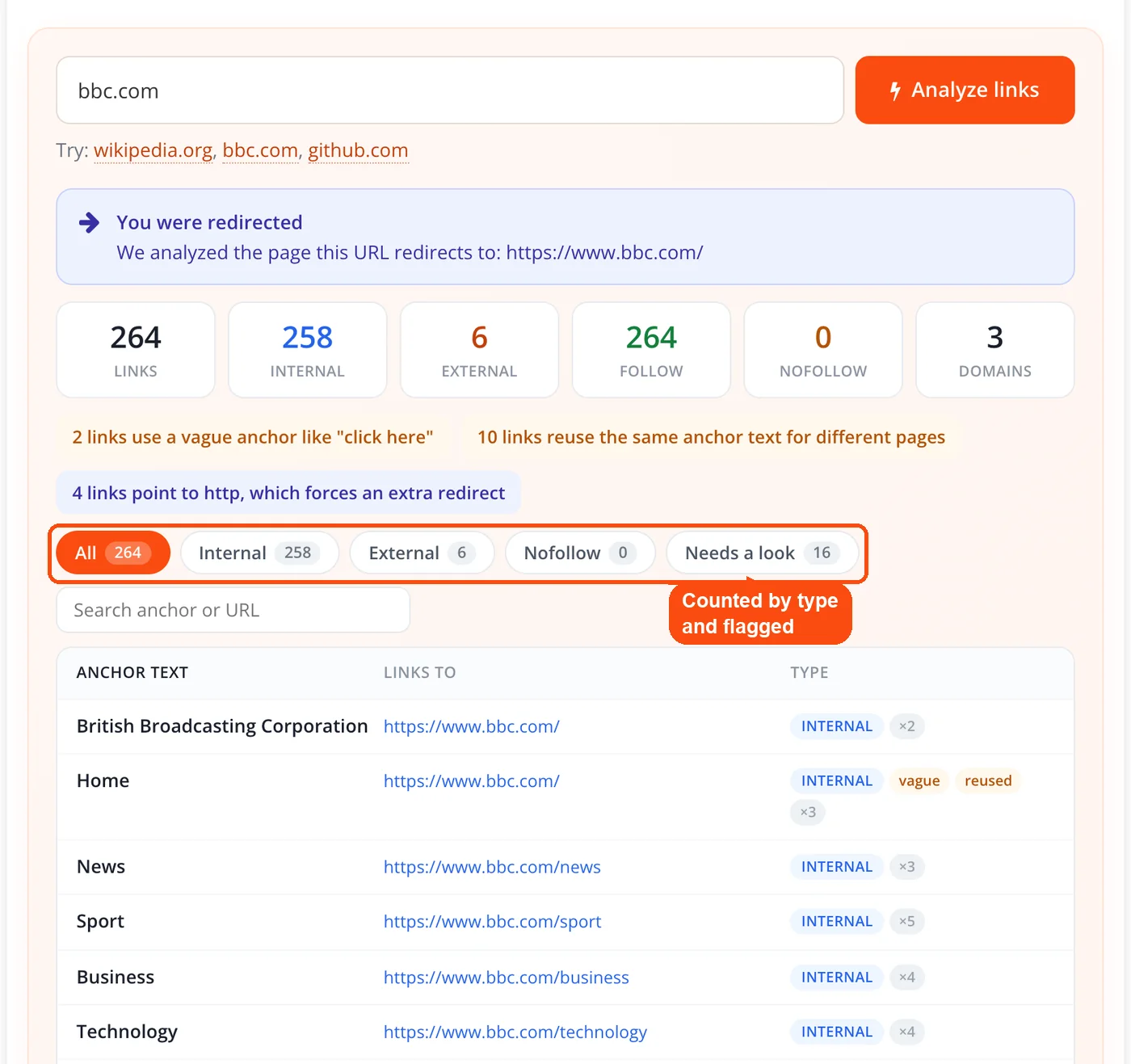Screen dimensions: 1131x1064
Task: Open the Needs a look filter
Action: coord(762,553)
